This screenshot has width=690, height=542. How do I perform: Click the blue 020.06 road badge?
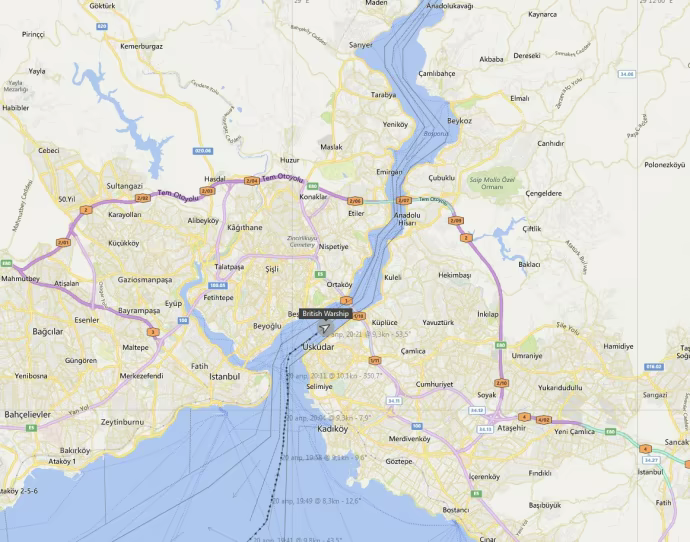[x=203, y=151]
